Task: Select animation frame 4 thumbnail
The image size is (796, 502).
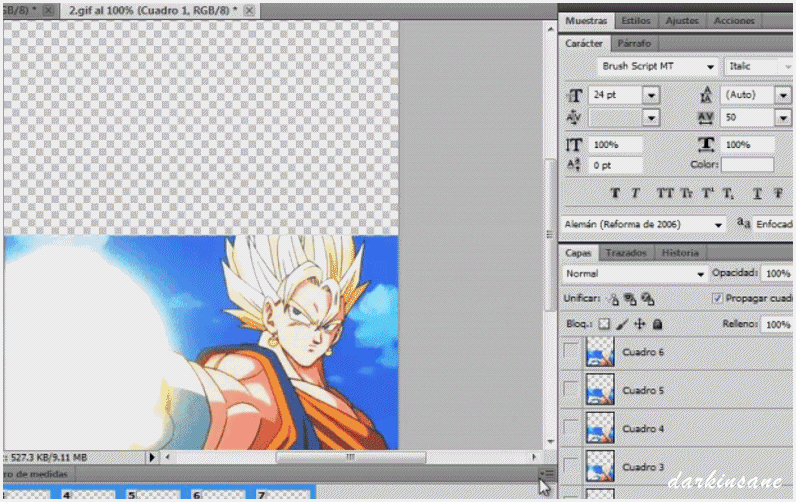Action: point(89,494)
